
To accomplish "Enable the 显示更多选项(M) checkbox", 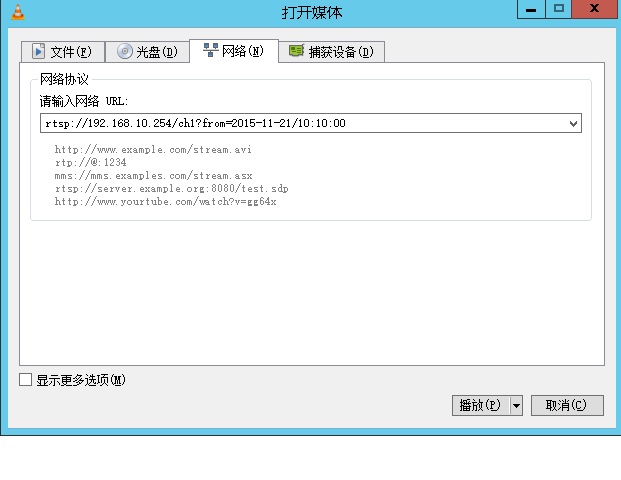I will pyautogui.click(x=25, y=379).
